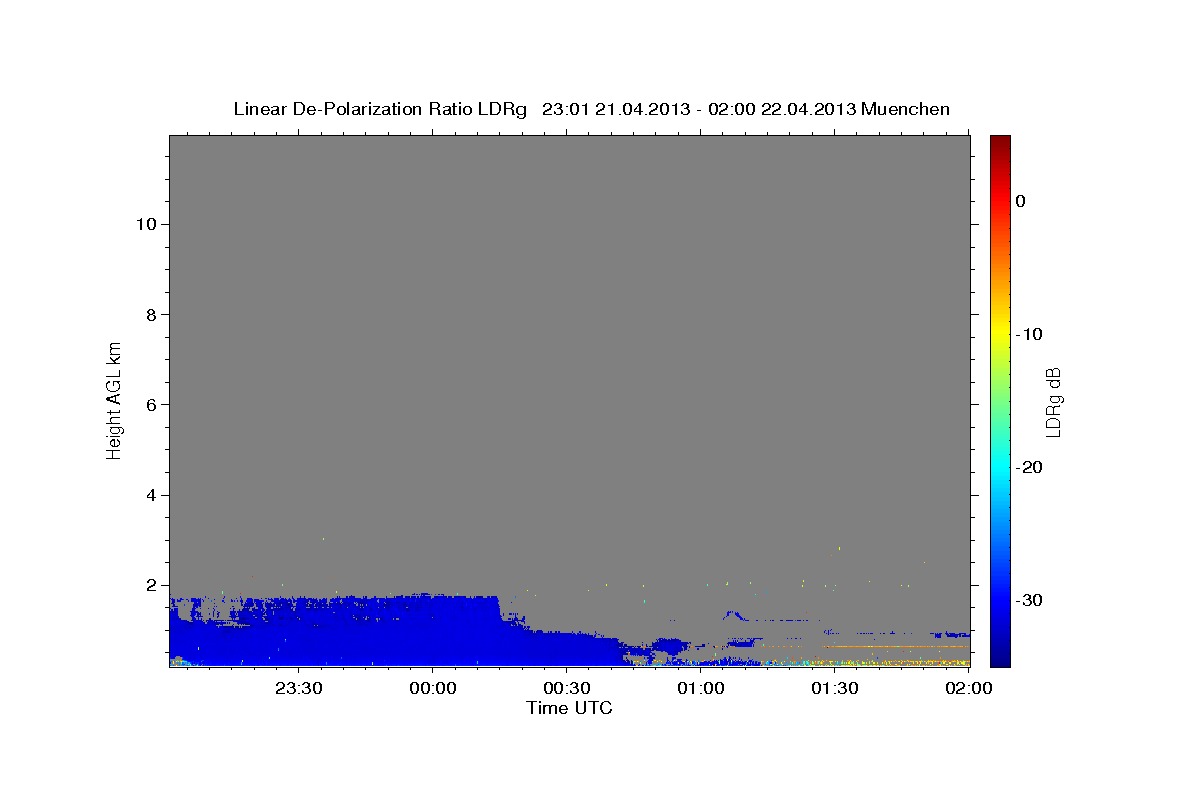The height and width of the screenshot is (800, 1200).
Task: Click the 'Muenchen' location in the title
Action: [906, 109]
